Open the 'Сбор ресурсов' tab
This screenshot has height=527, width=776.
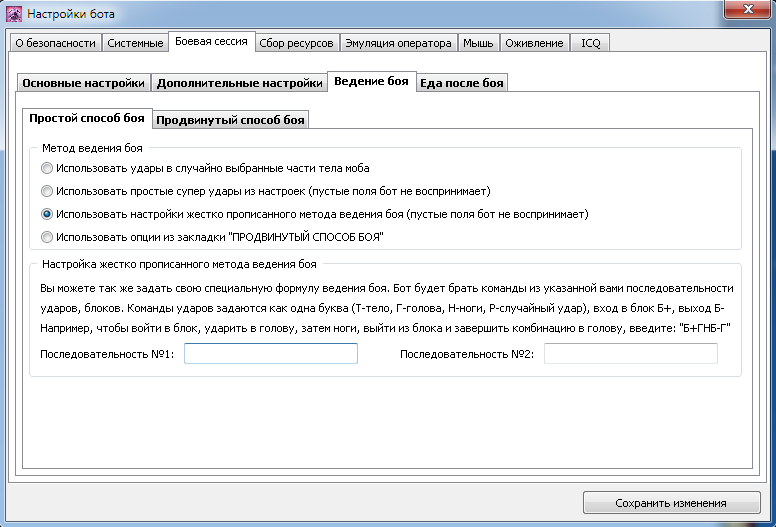(x=296, y=43)
